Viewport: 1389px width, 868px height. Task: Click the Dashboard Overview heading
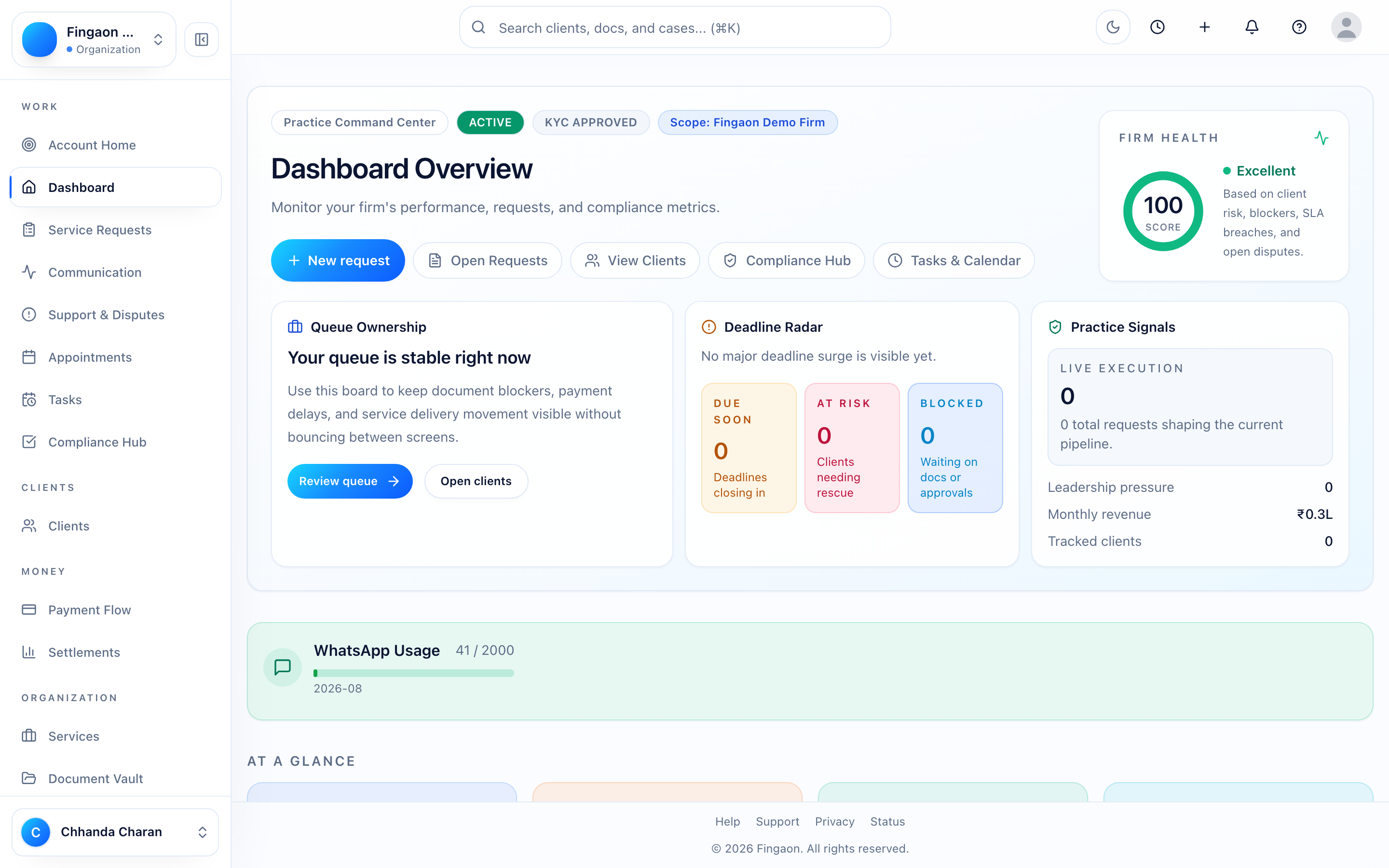click(x=402, y=169)
